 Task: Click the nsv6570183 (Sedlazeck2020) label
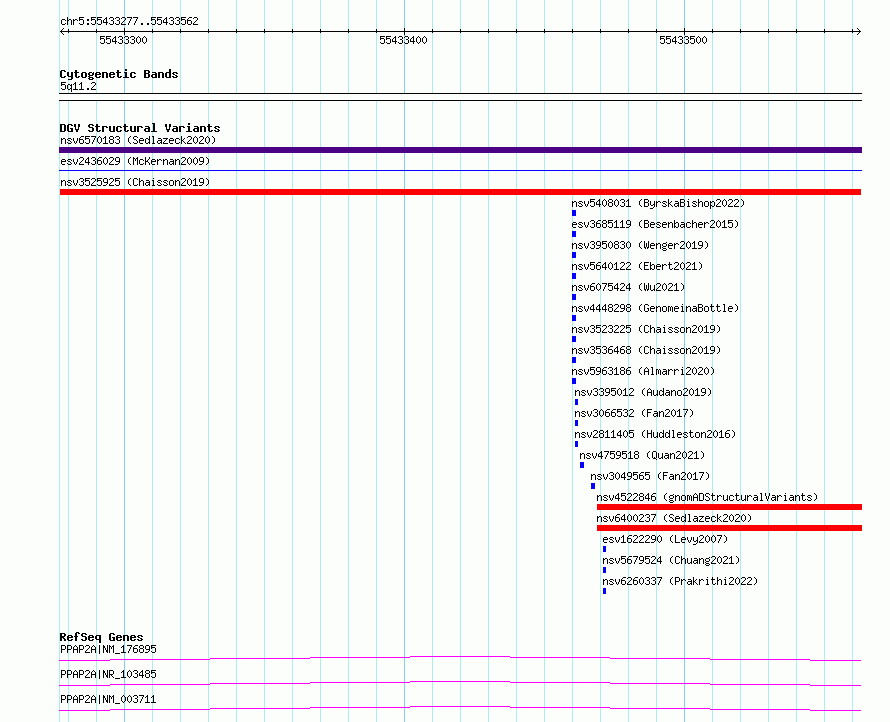click(x=138, y=140)
